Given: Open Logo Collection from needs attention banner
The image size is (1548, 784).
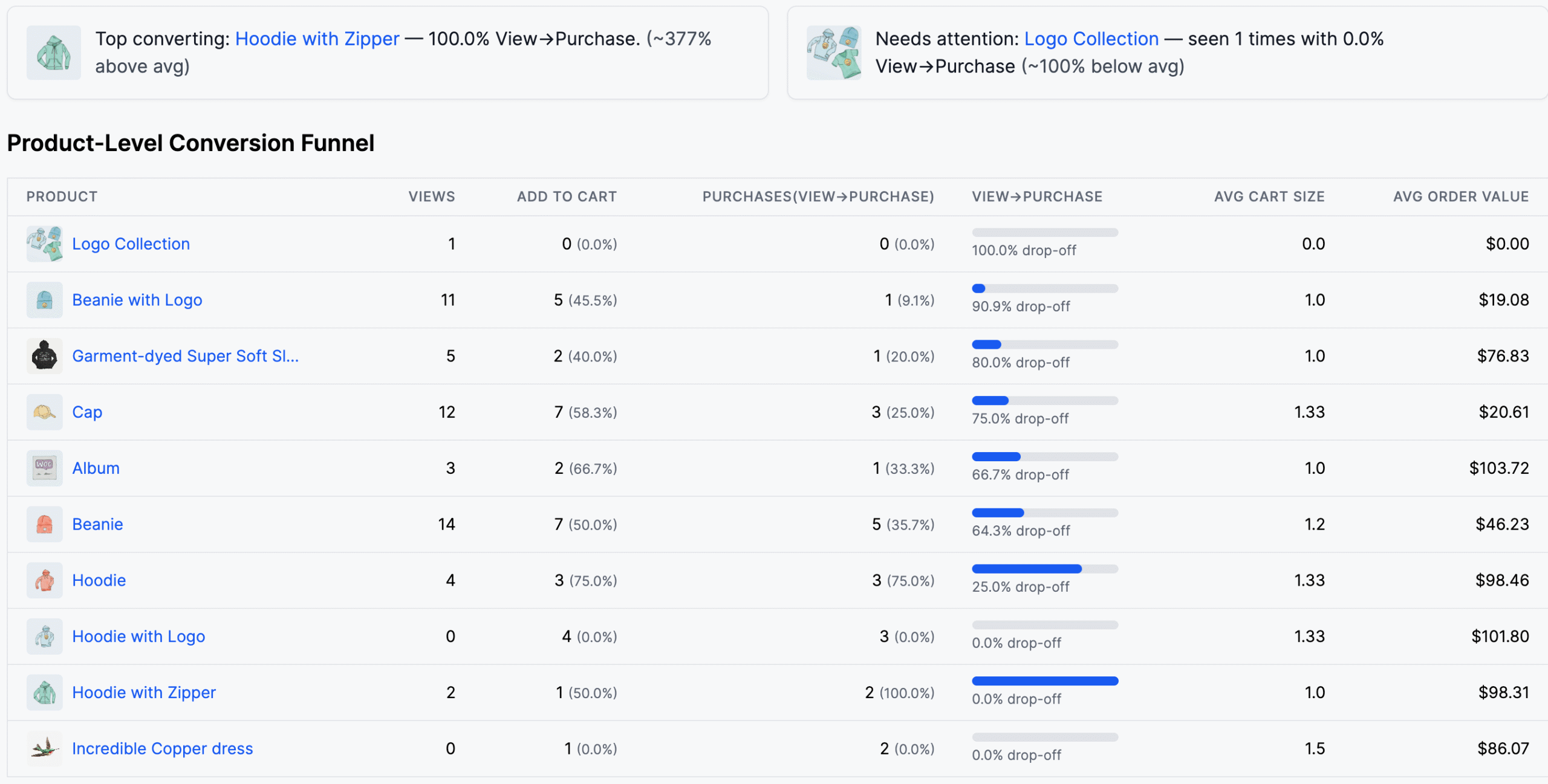Looking at the screenshot, I should tap(1090, 38).
